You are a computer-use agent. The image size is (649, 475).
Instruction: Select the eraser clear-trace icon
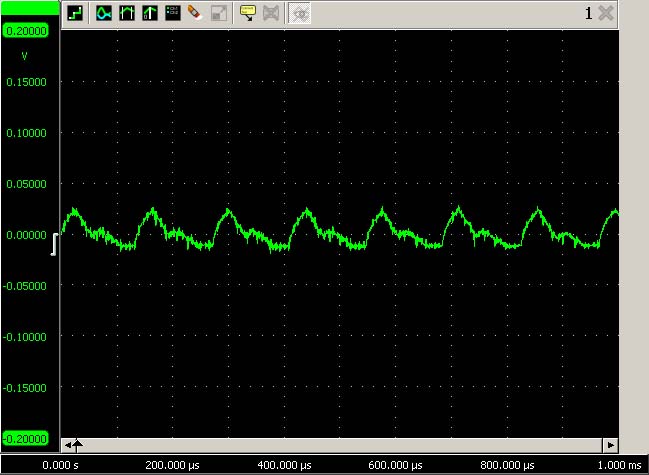pyautogui.click(x=195, y=13)
